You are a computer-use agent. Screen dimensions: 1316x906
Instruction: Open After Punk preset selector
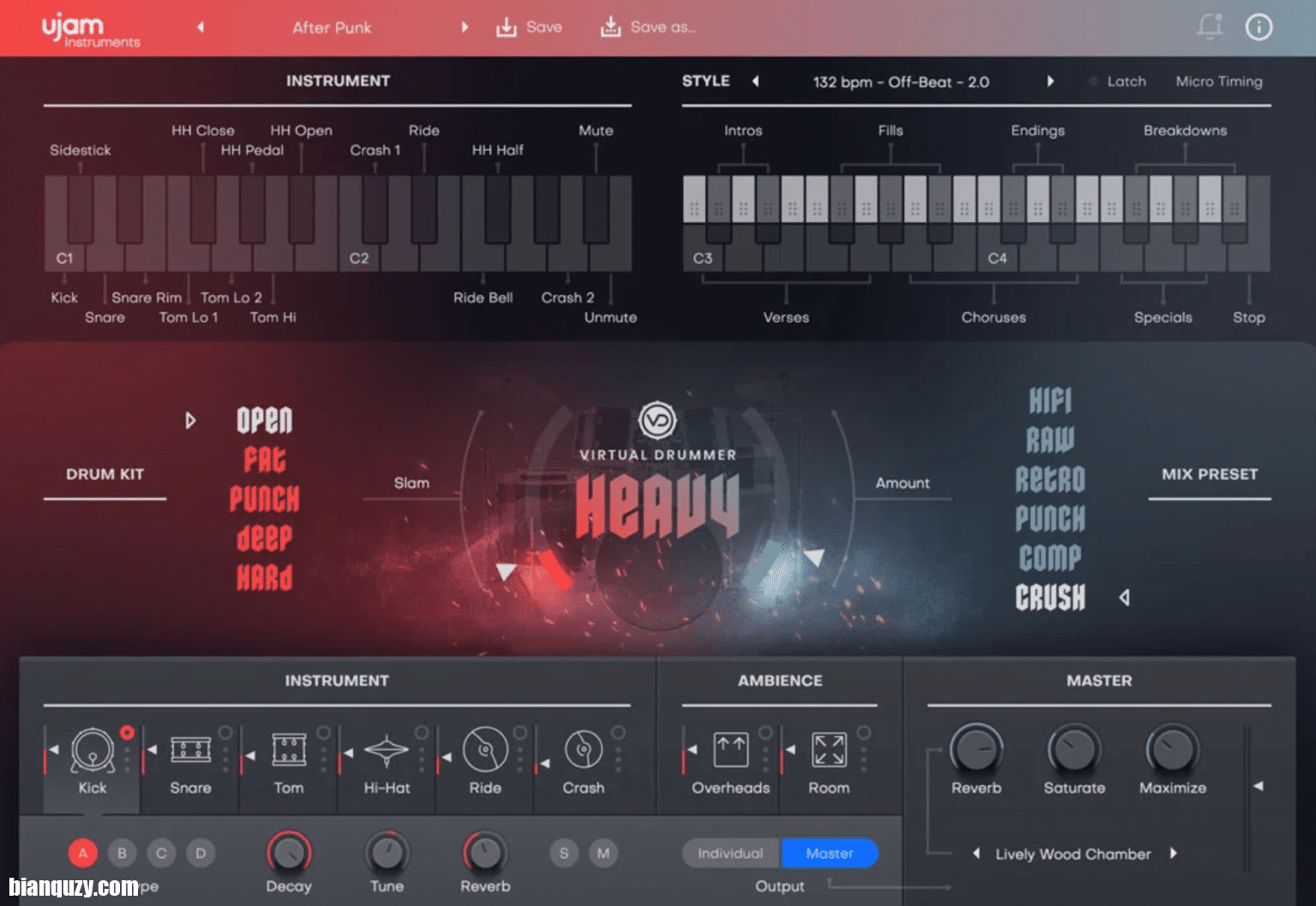[x=332, y=27]
